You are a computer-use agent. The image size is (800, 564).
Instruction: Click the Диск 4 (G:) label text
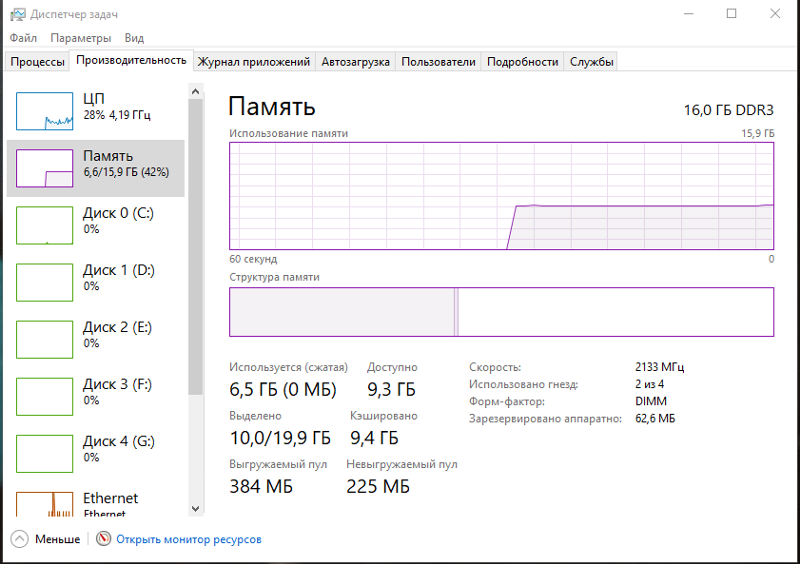(119, 441)
